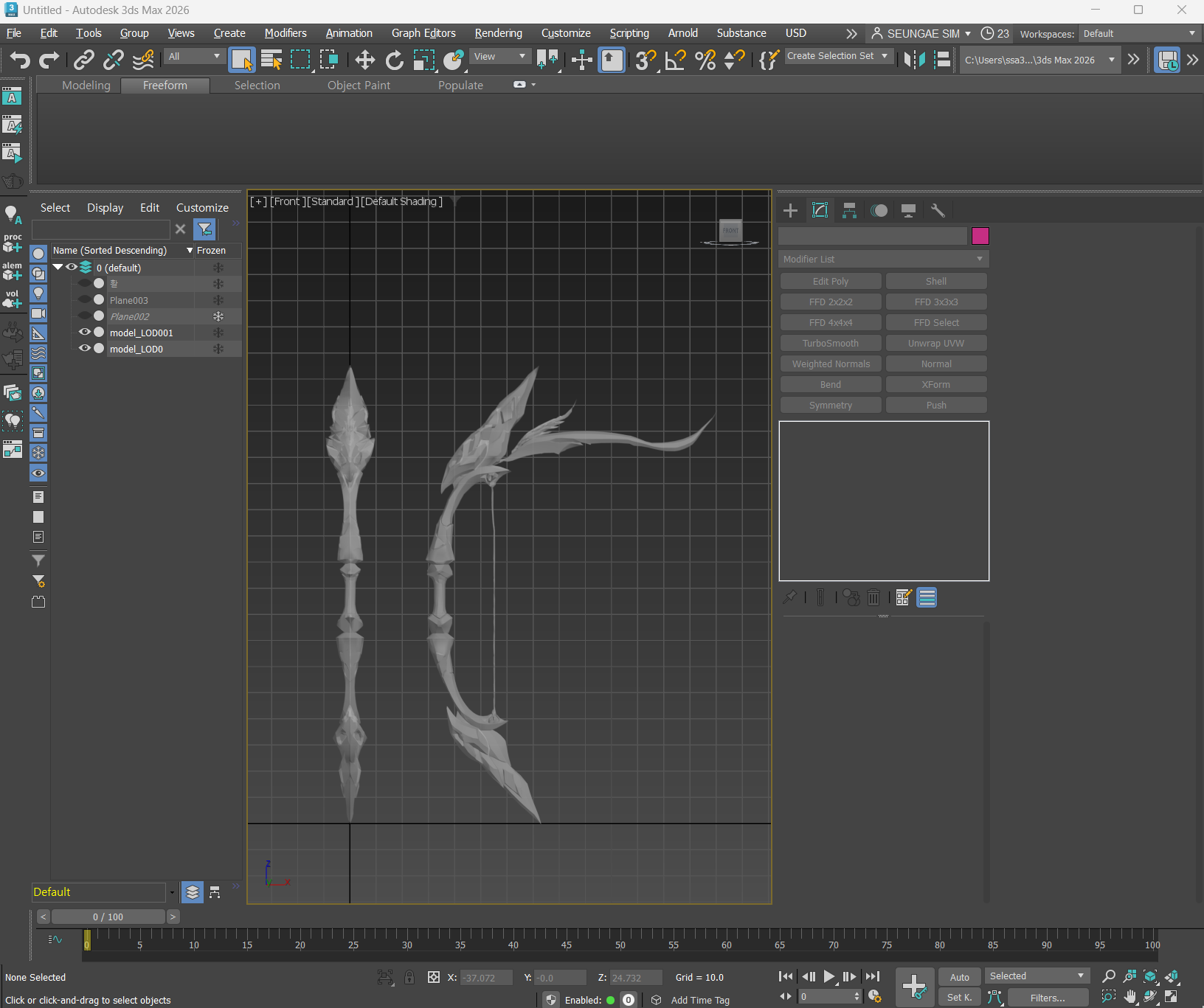Show the Plane003 object
The image size is (1204, 1008).
(84, 300)
